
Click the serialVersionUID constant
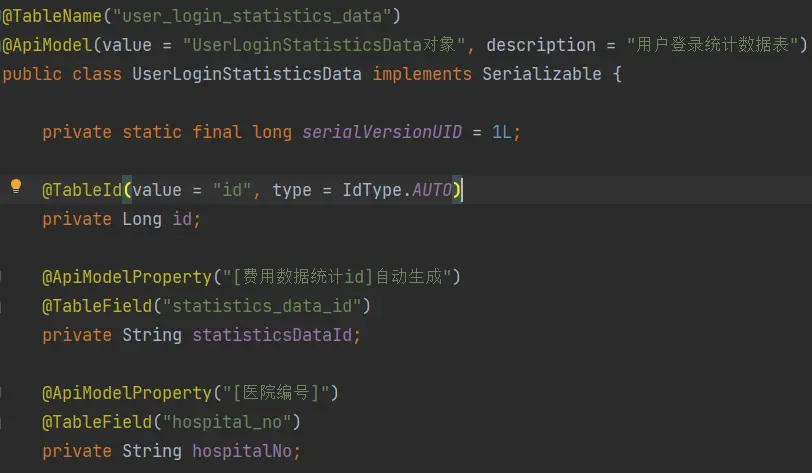click(x=381, y=132)
